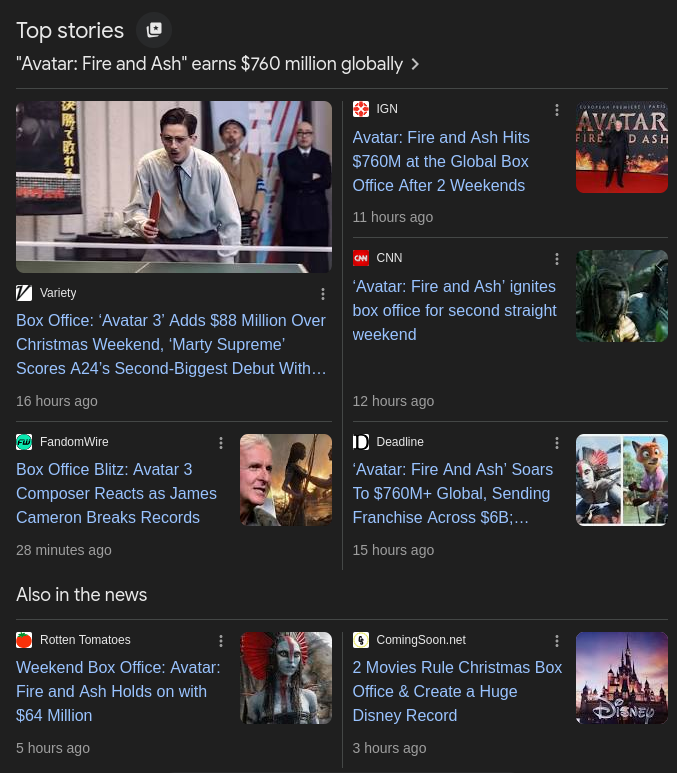Read the Variety 'Avatar 3' Adds $88 Million article

[x=171, y=345]
